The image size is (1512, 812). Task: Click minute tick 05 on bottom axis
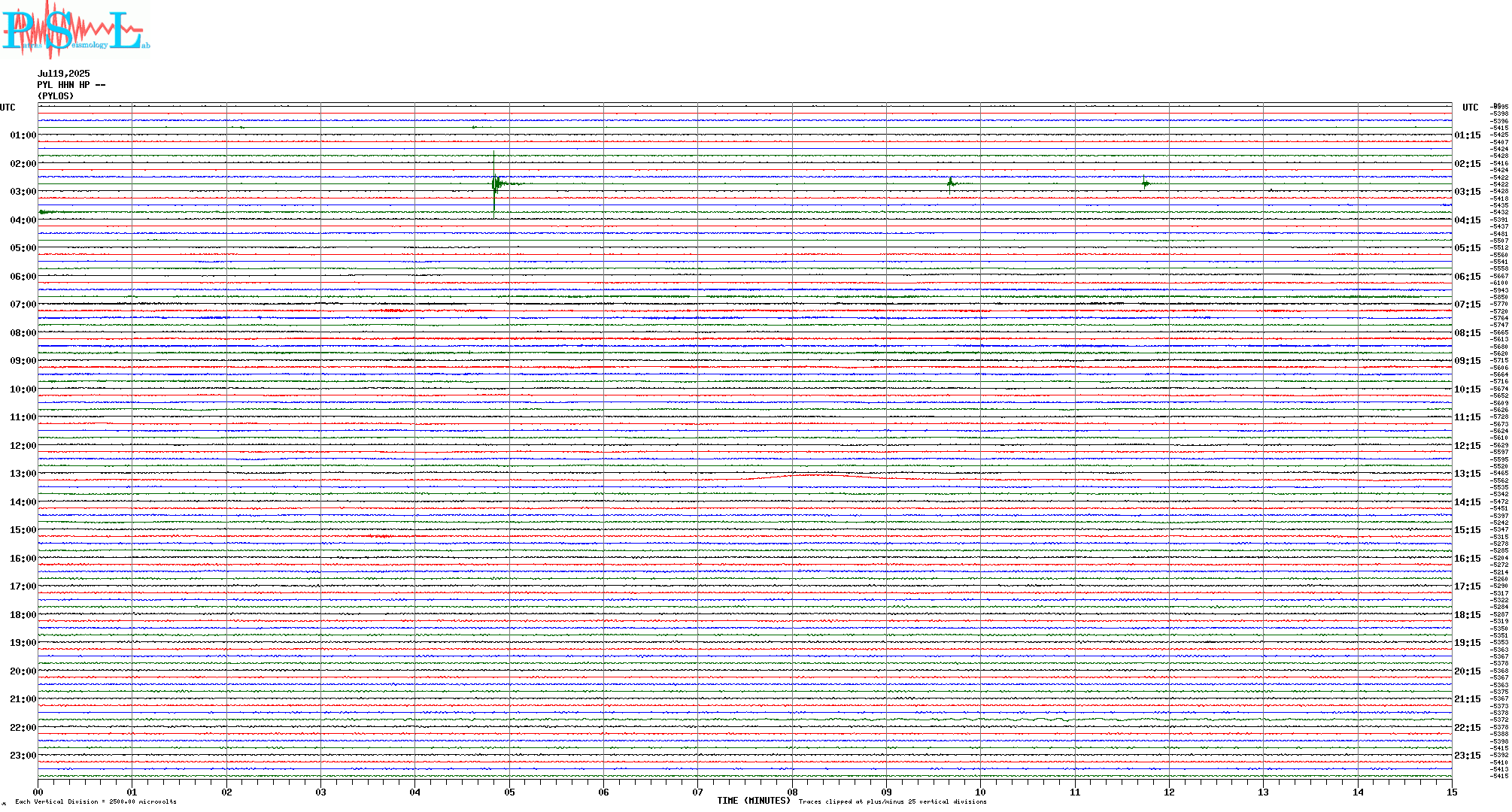click(509, 792)
